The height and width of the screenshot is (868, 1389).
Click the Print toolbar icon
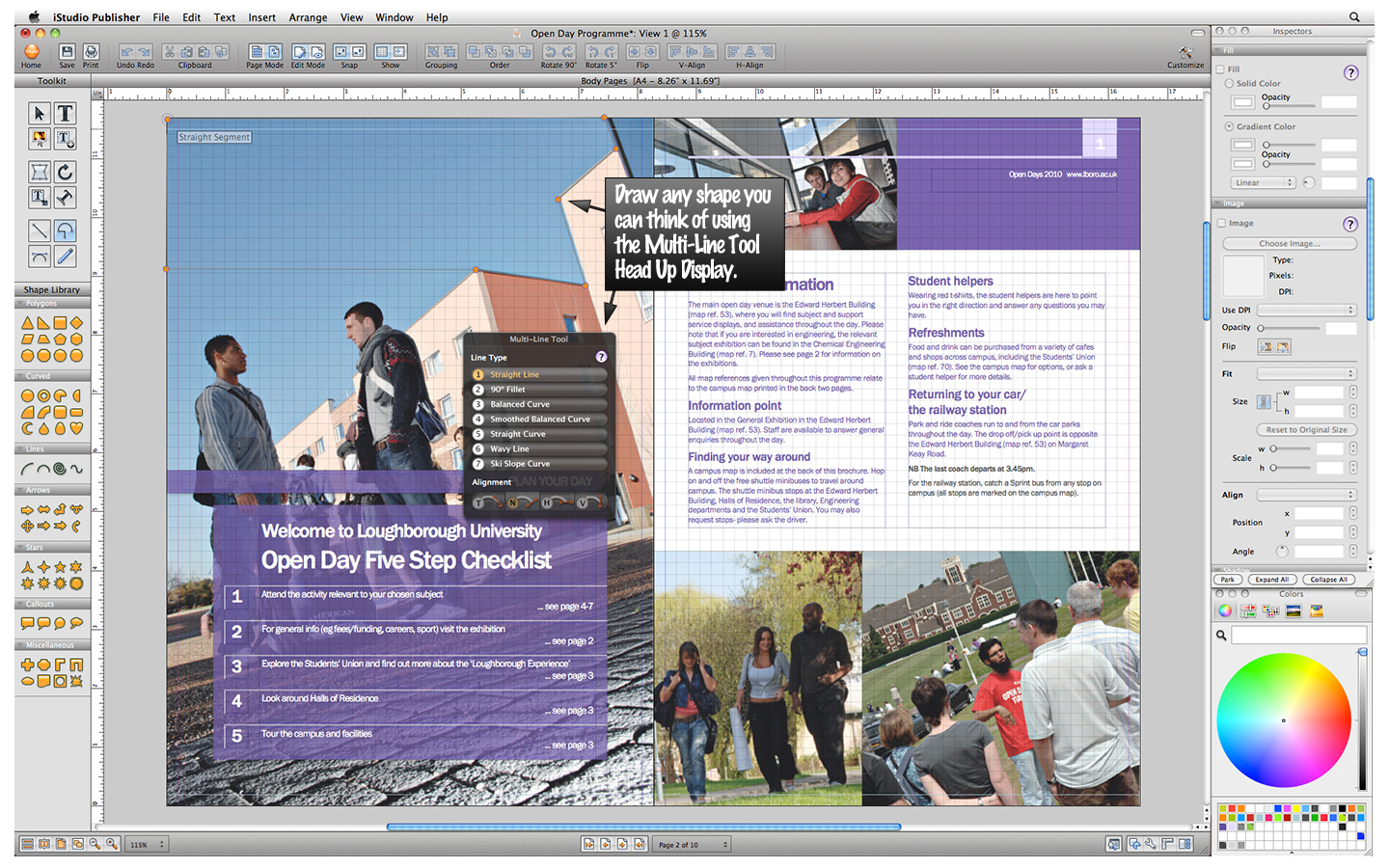pyautogui.click(x=91, y=51)
